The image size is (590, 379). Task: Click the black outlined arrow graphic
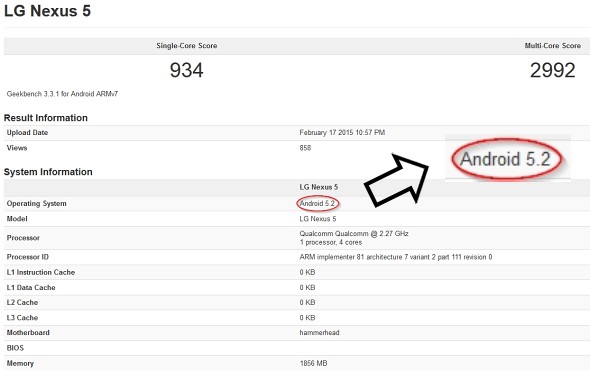pos(397,180)
